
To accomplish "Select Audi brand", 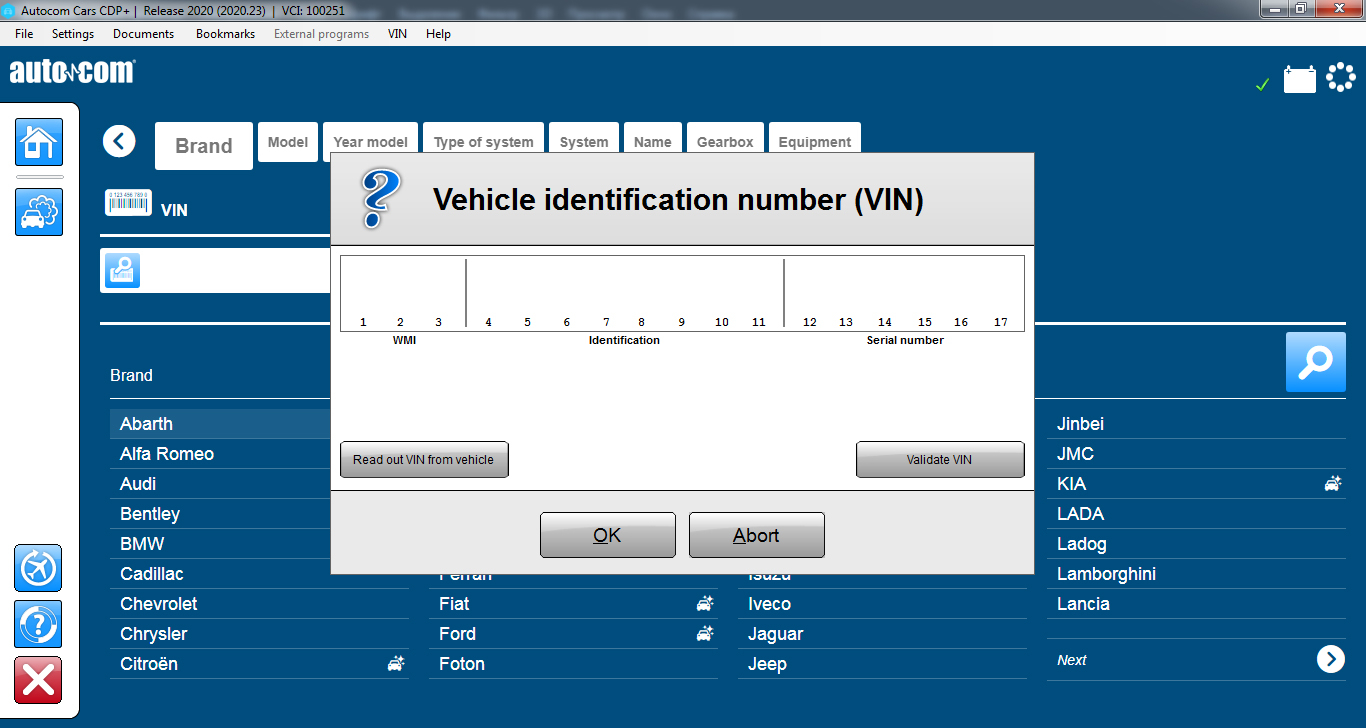I will click(x=220, y=484).
